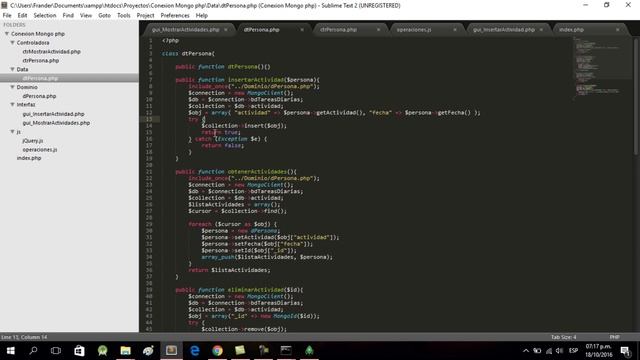Open ctrPersona.php in sidebar

tap(41, 60)
